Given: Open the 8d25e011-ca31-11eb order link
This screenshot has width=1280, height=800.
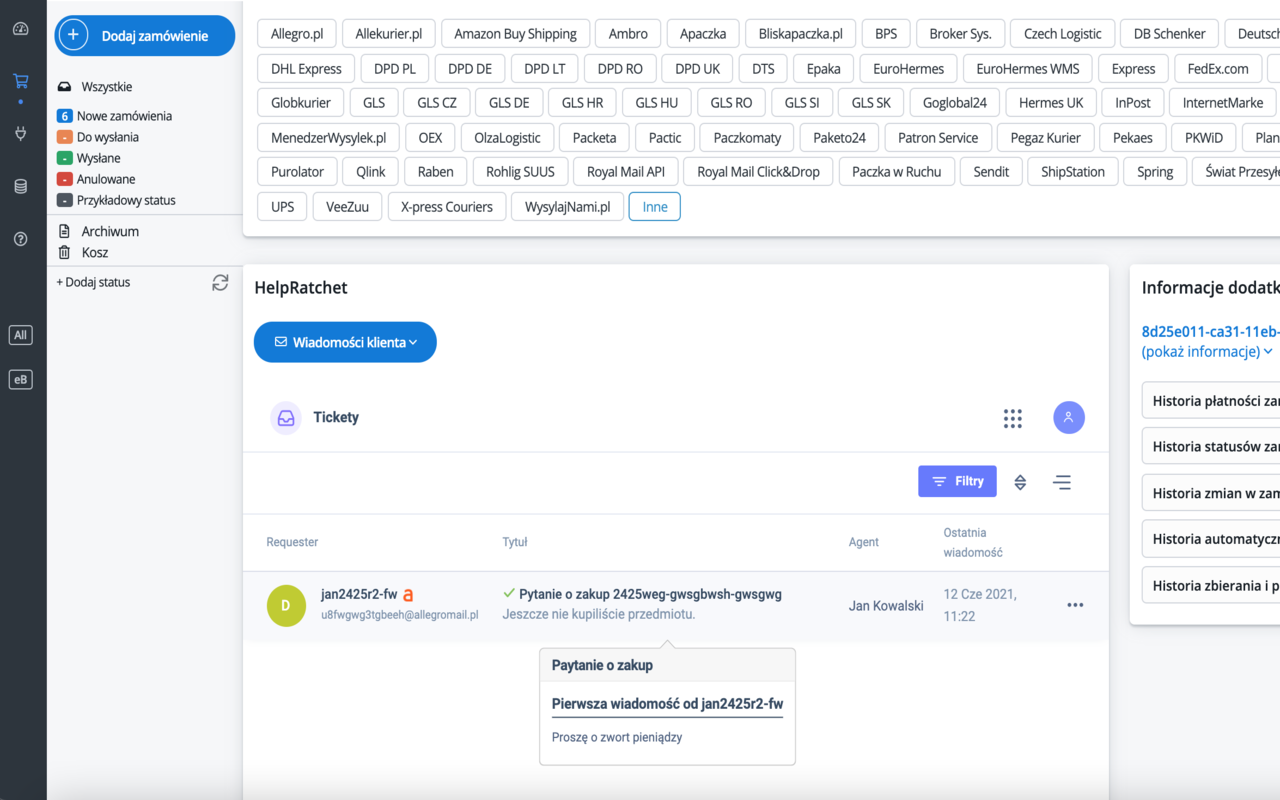Looking at the screenshot, I should click(x=1211, y=332).
